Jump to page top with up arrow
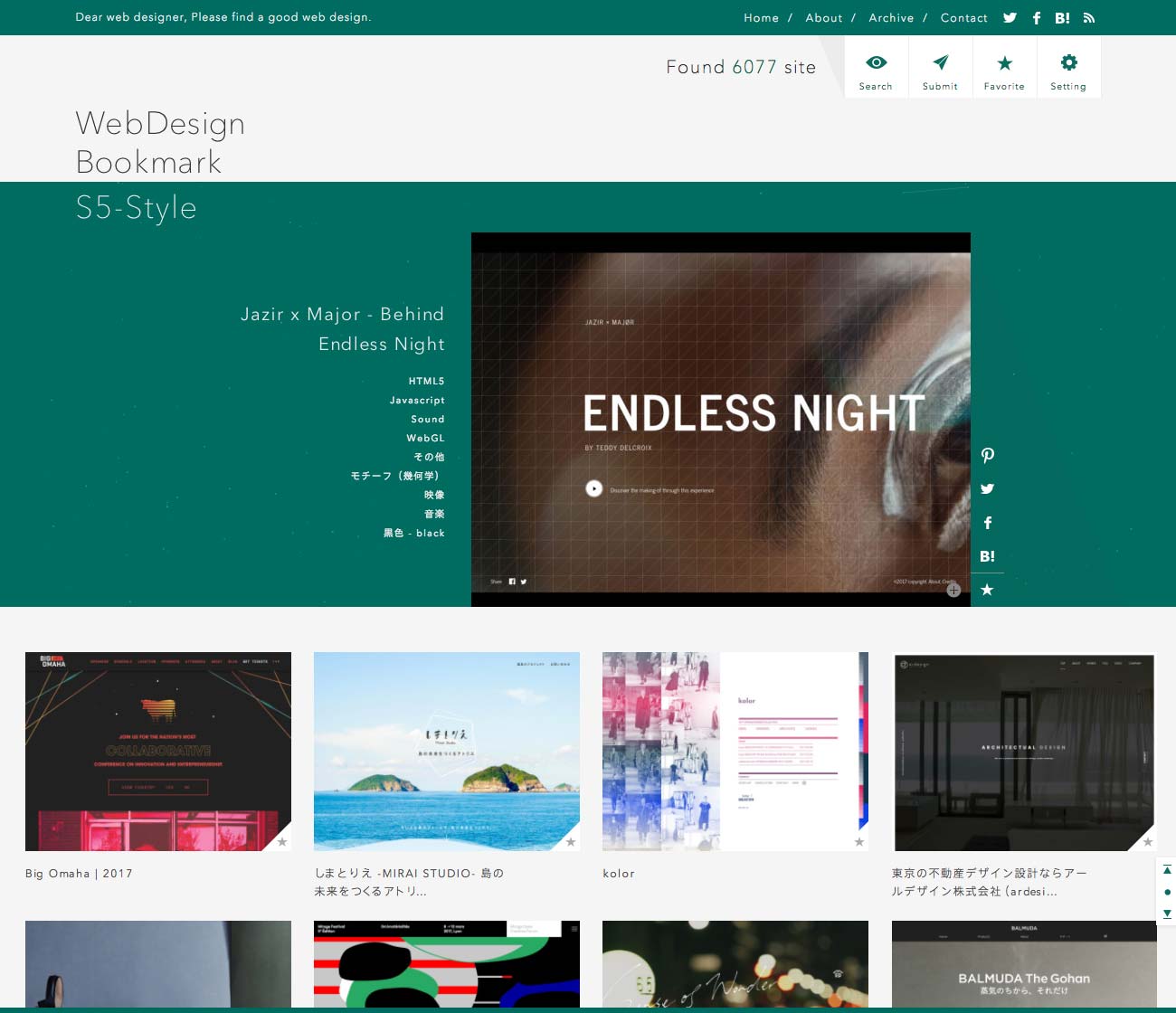1176x1013 pixels. 1167,870
